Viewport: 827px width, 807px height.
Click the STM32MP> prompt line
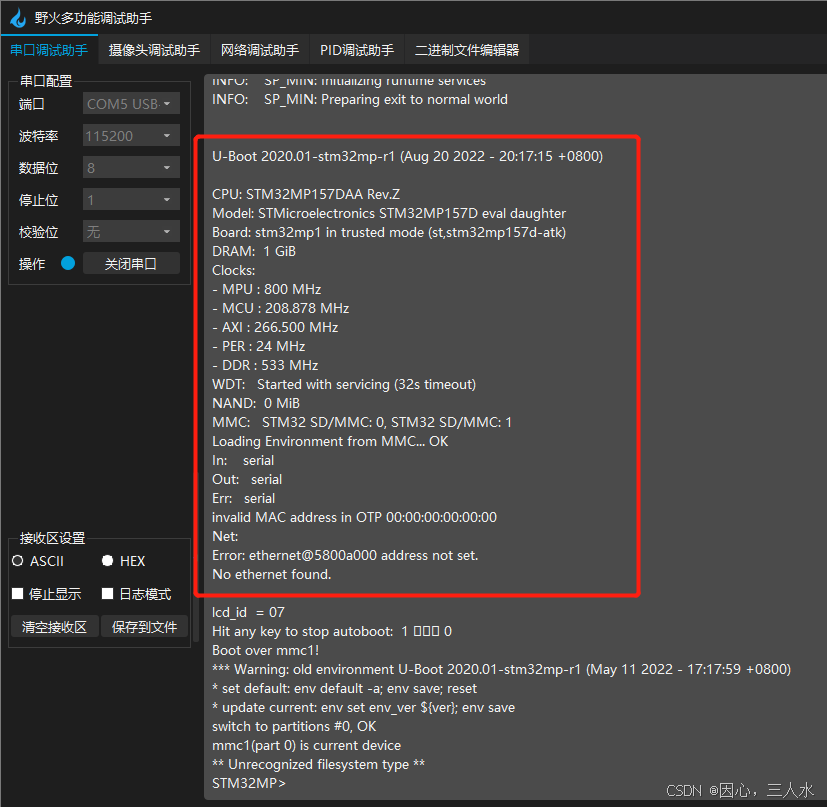tap(249, 783)
